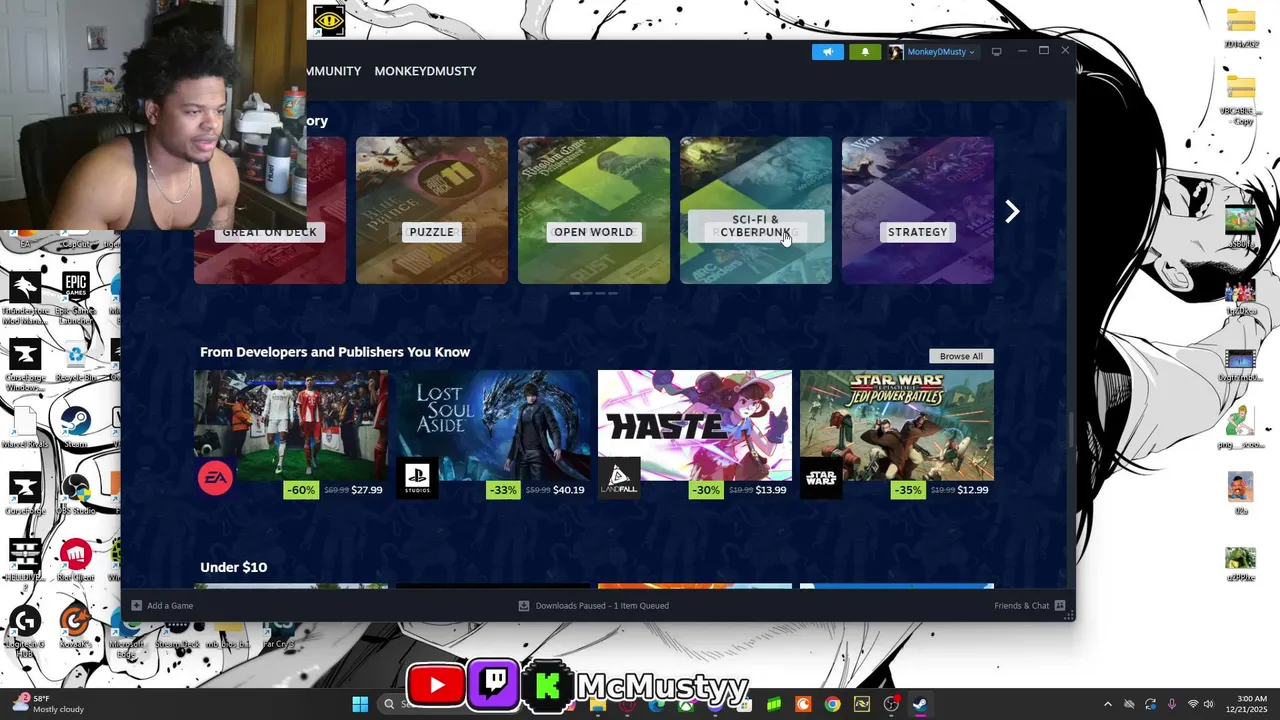Switch Steam to Big Picture mode
Viewport: 1280px width, 720px height.
click(x=996, y=52)
